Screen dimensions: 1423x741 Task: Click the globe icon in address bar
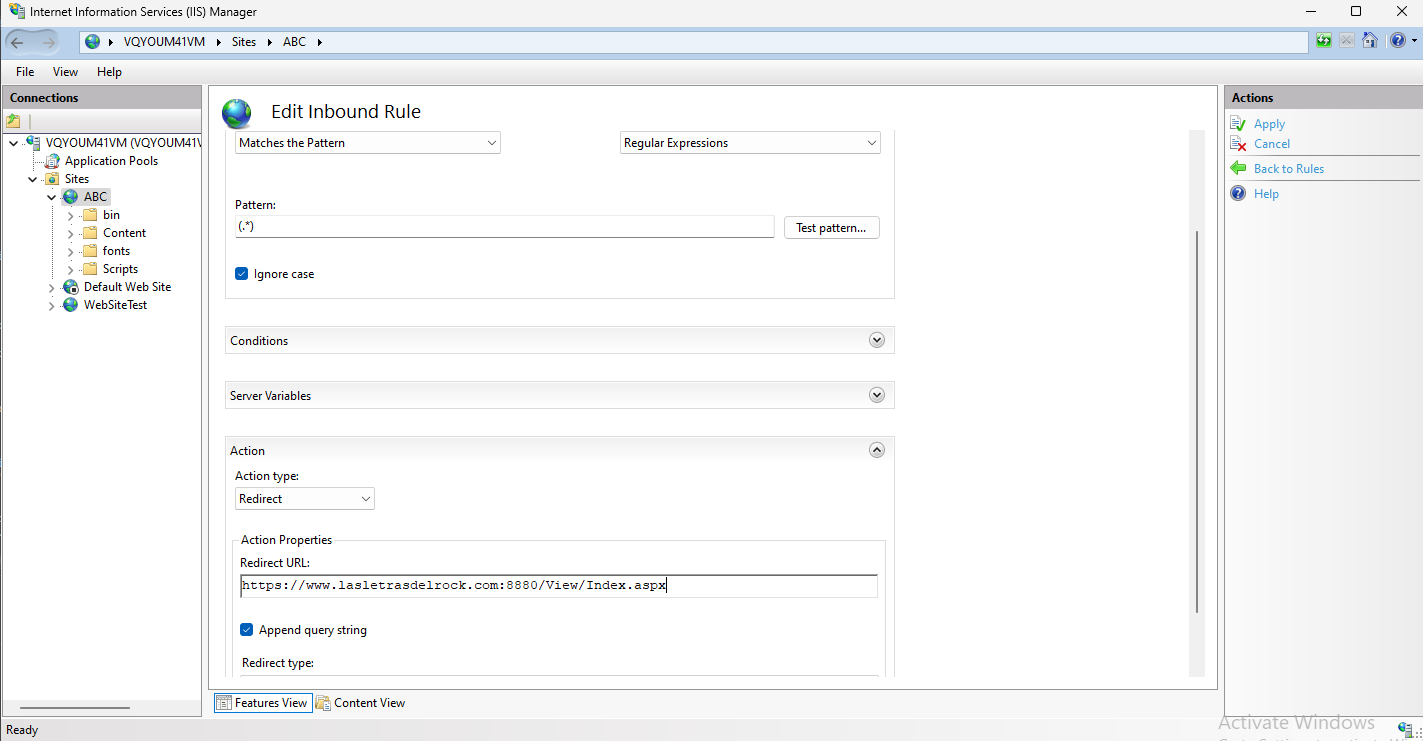tap(93, 42)
